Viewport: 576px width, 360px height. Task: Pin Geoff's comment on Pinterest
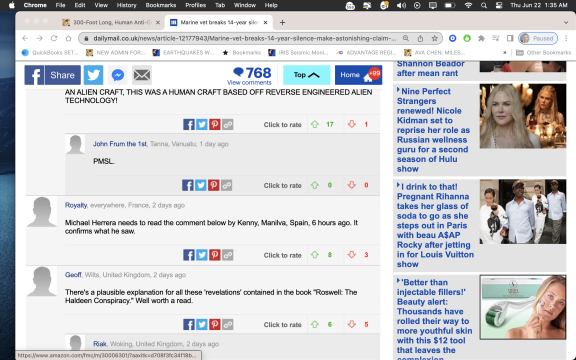click(x=215, y=324)
